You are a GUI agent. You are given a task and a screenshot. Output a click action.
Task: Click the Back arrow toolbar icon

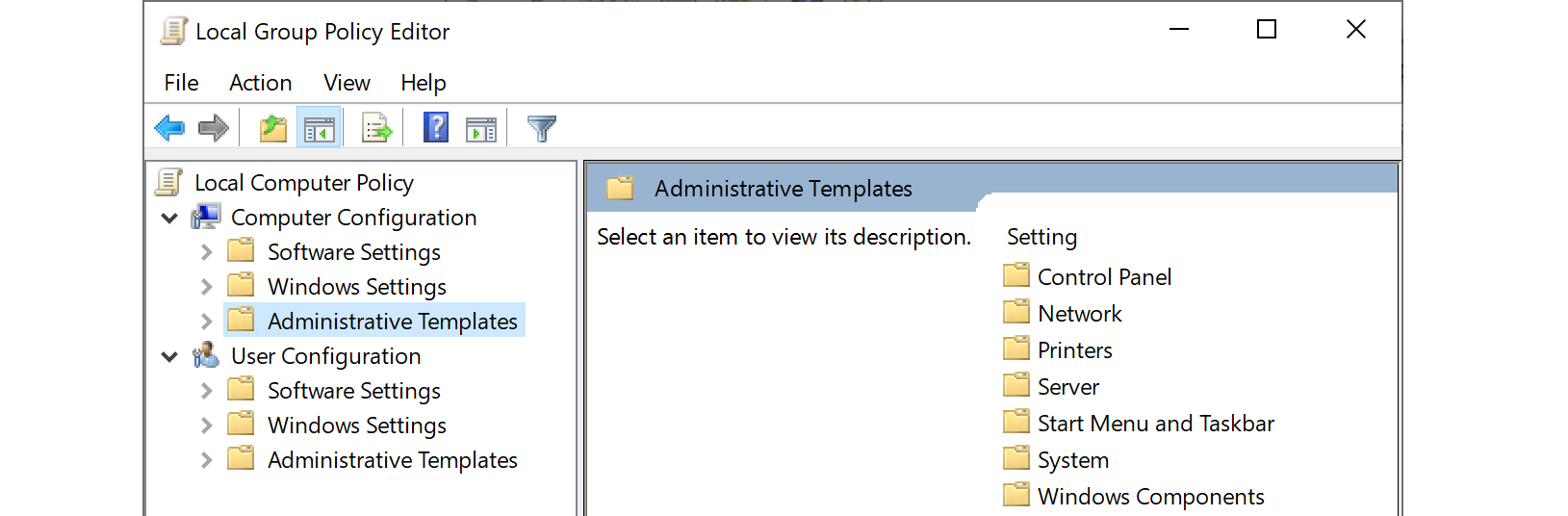pos(169,128)
